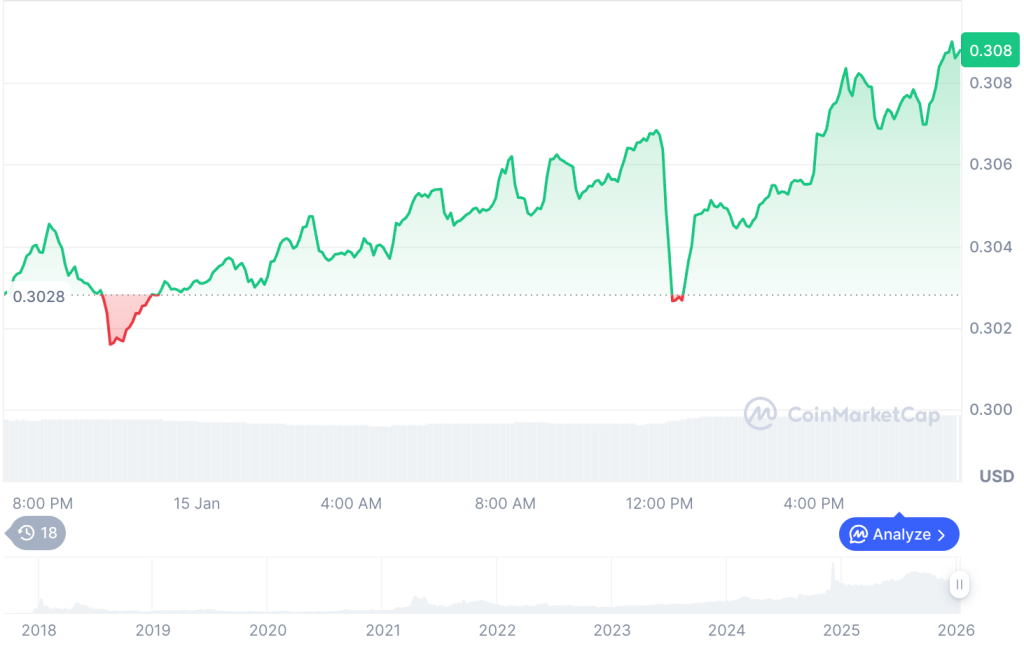Click the history clock icon beside 18
This screenshot has width=1024, height=649.
pos(27,533)
